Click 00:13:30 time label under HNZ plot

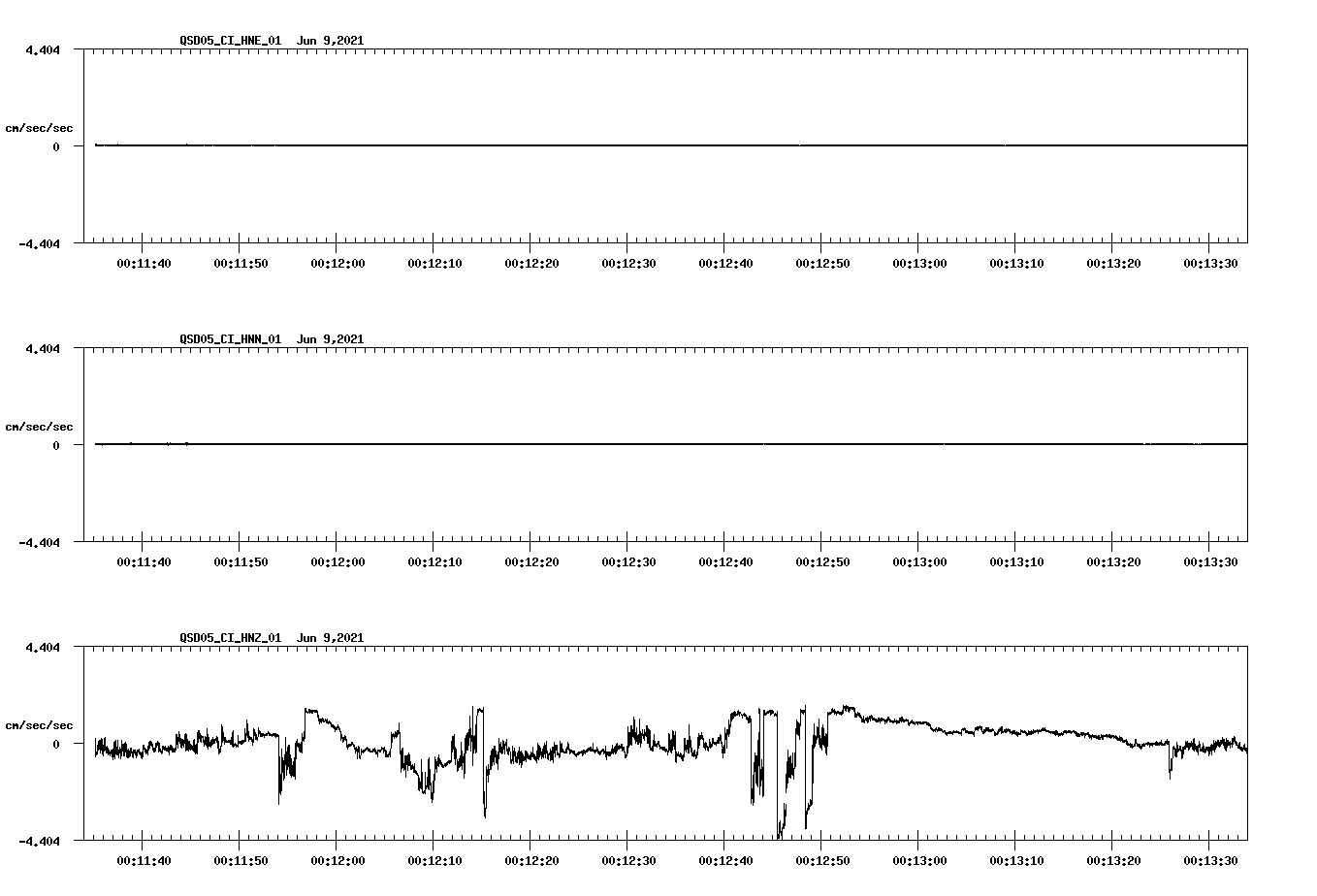point(1210,861)
